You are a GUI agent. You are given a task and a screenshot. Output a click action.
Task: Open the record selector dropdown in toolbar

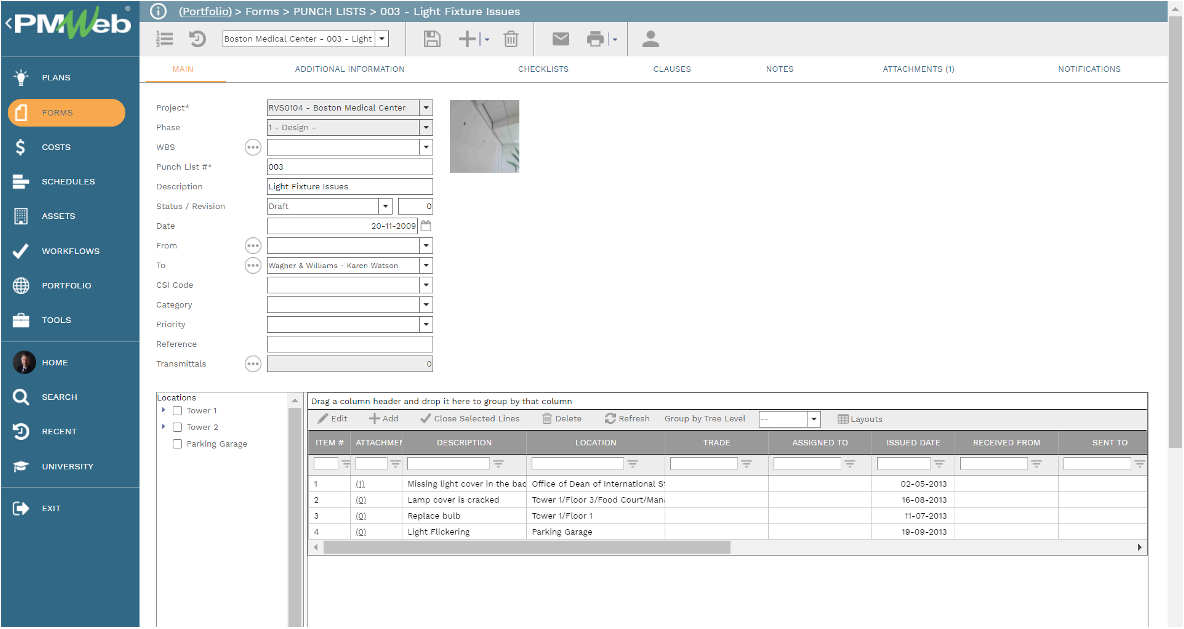[x=382, y=39]
